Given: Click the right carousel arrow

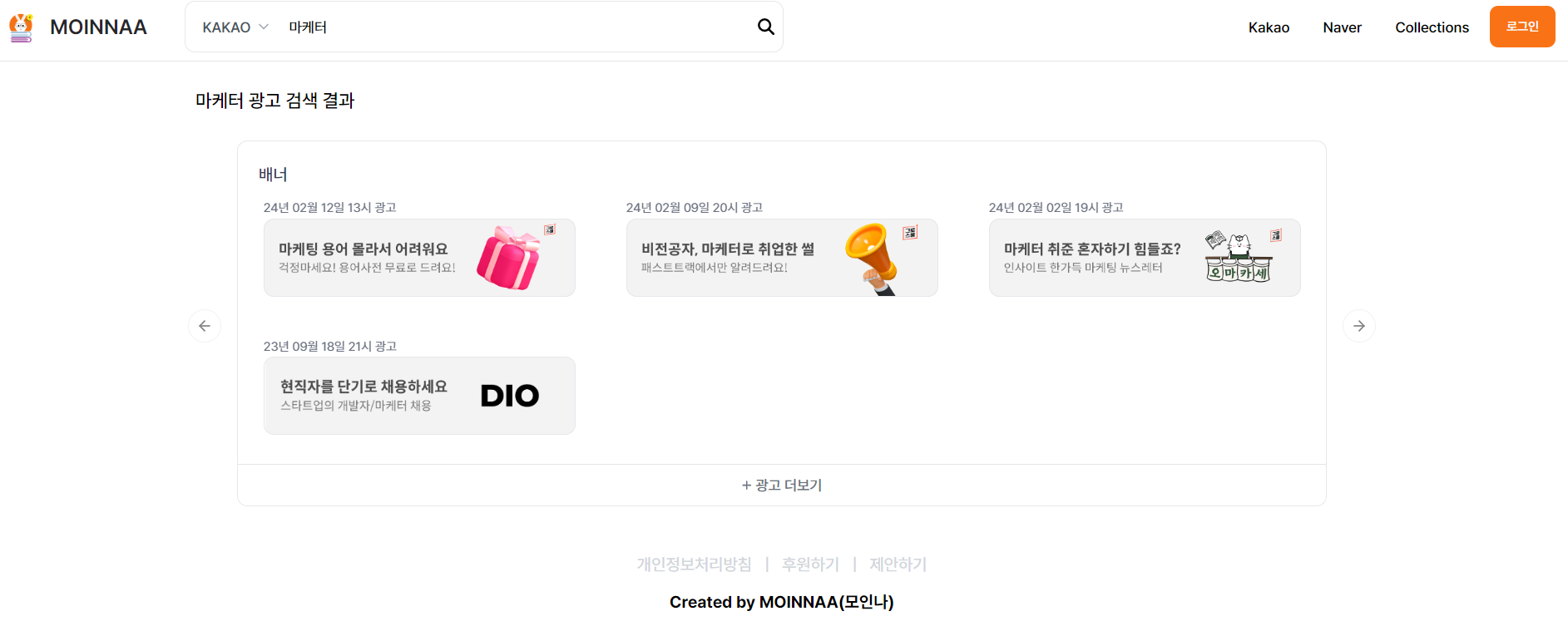Looking at the screenshot, I should tap(1359, 325).
